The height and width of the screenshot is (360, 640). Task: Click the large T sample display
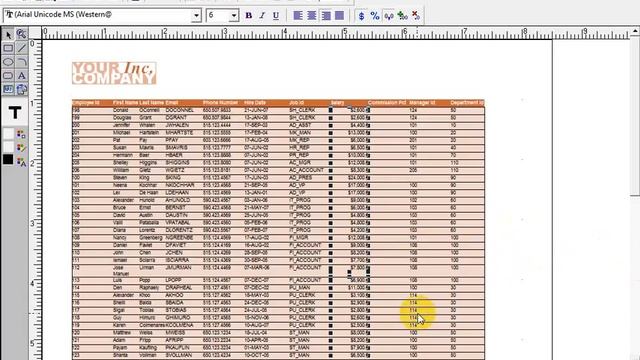pos(15,112)
